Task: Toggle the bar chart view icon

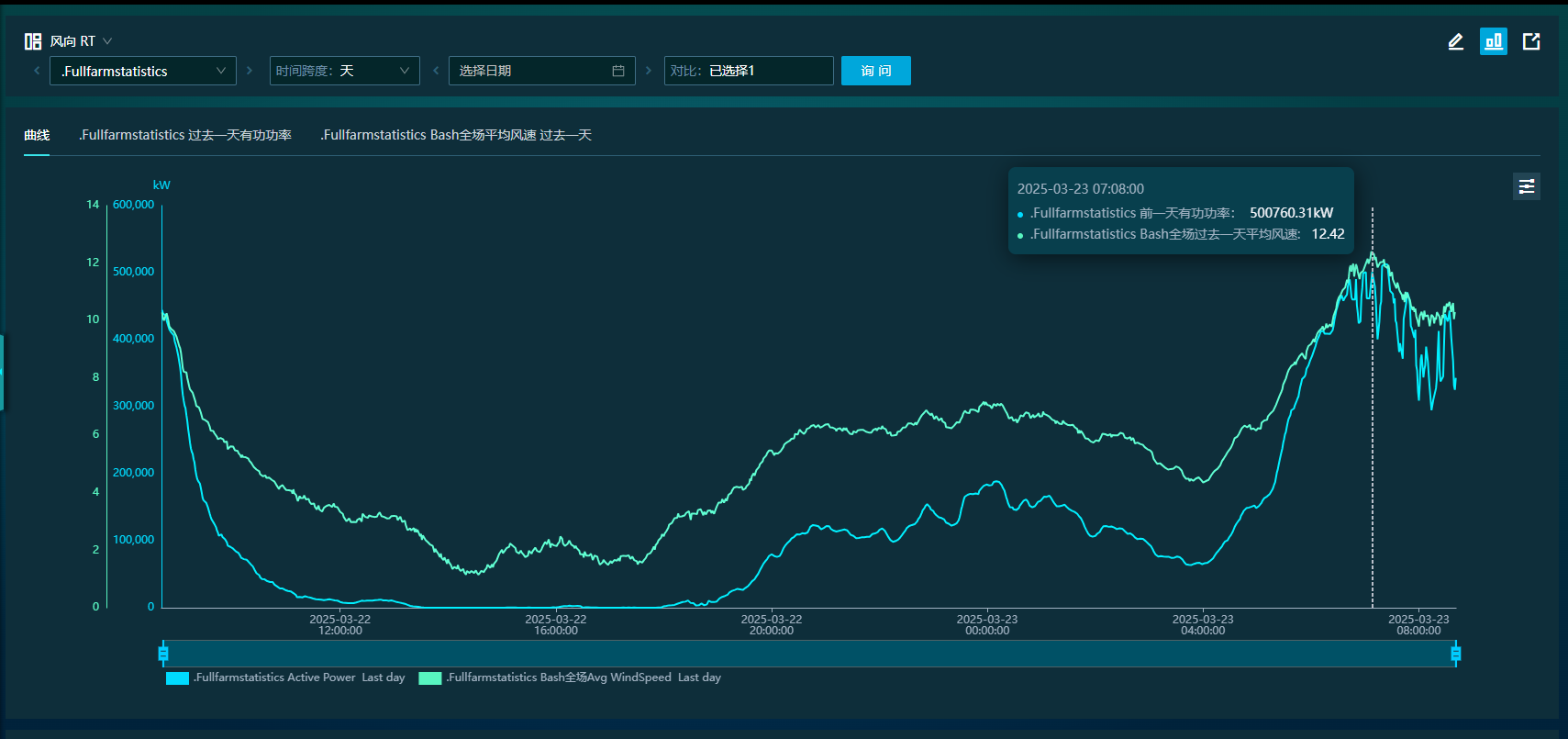Action: pos(1494,41)
